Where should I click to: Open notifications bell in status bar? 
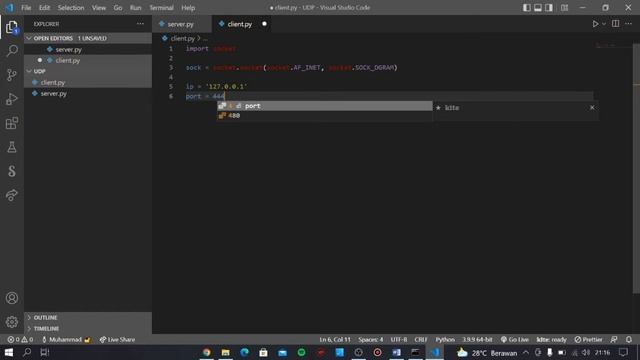tap(629, 340)
